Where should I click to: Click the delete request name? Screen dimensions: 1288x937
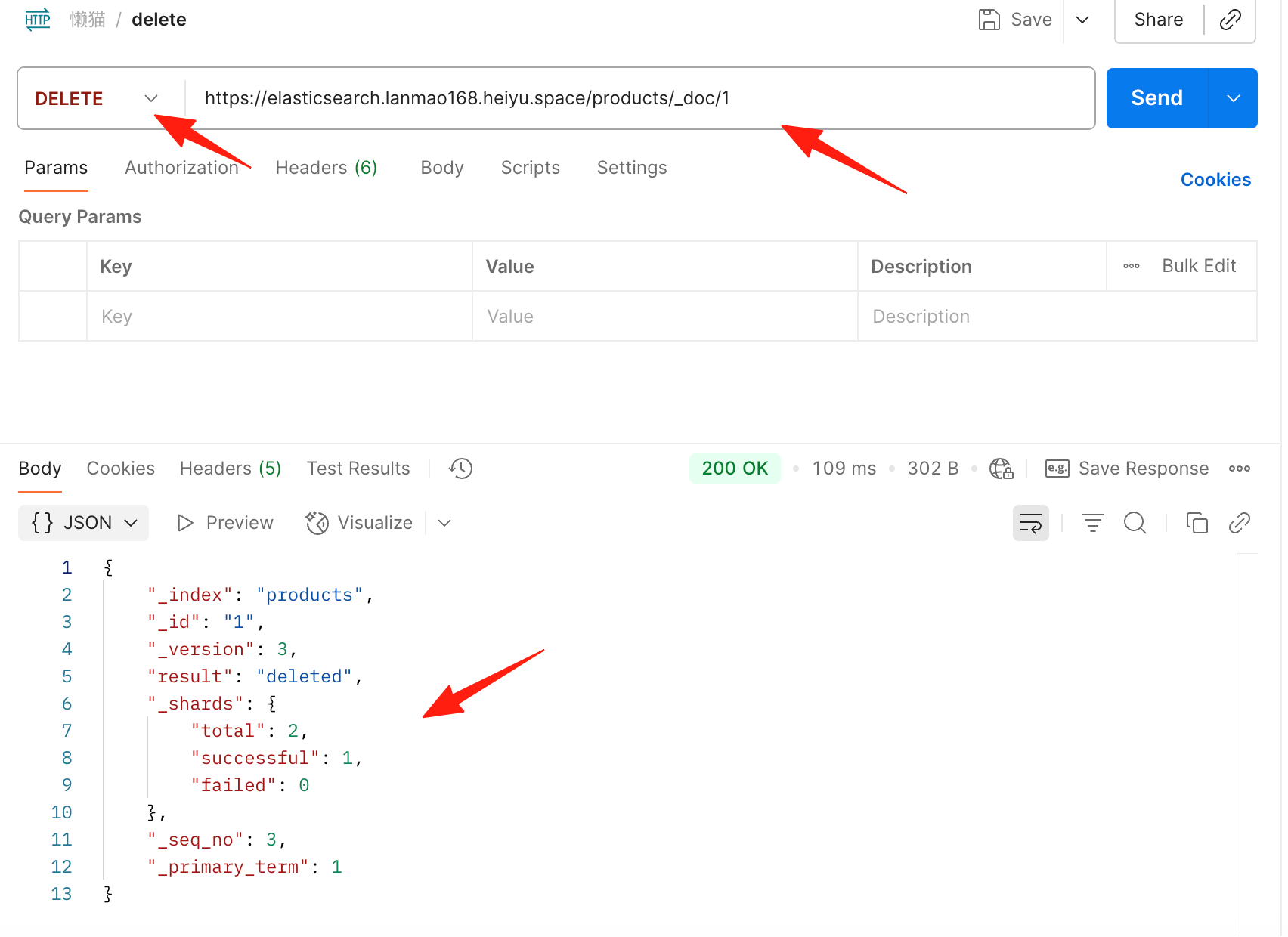pyautogui.click(x=159, y=20)
